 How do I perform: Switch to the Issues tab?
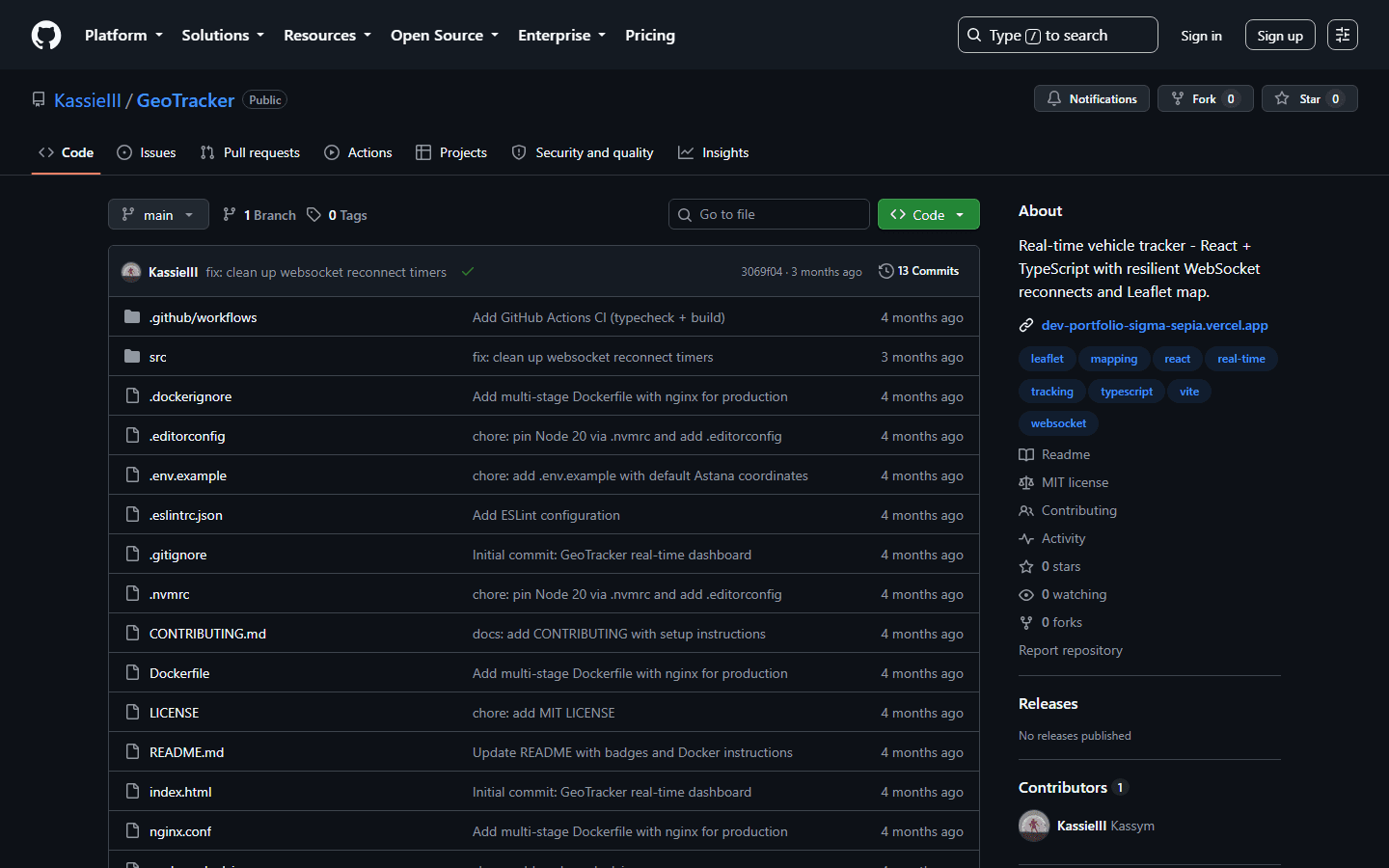click(x=147, y=152)
